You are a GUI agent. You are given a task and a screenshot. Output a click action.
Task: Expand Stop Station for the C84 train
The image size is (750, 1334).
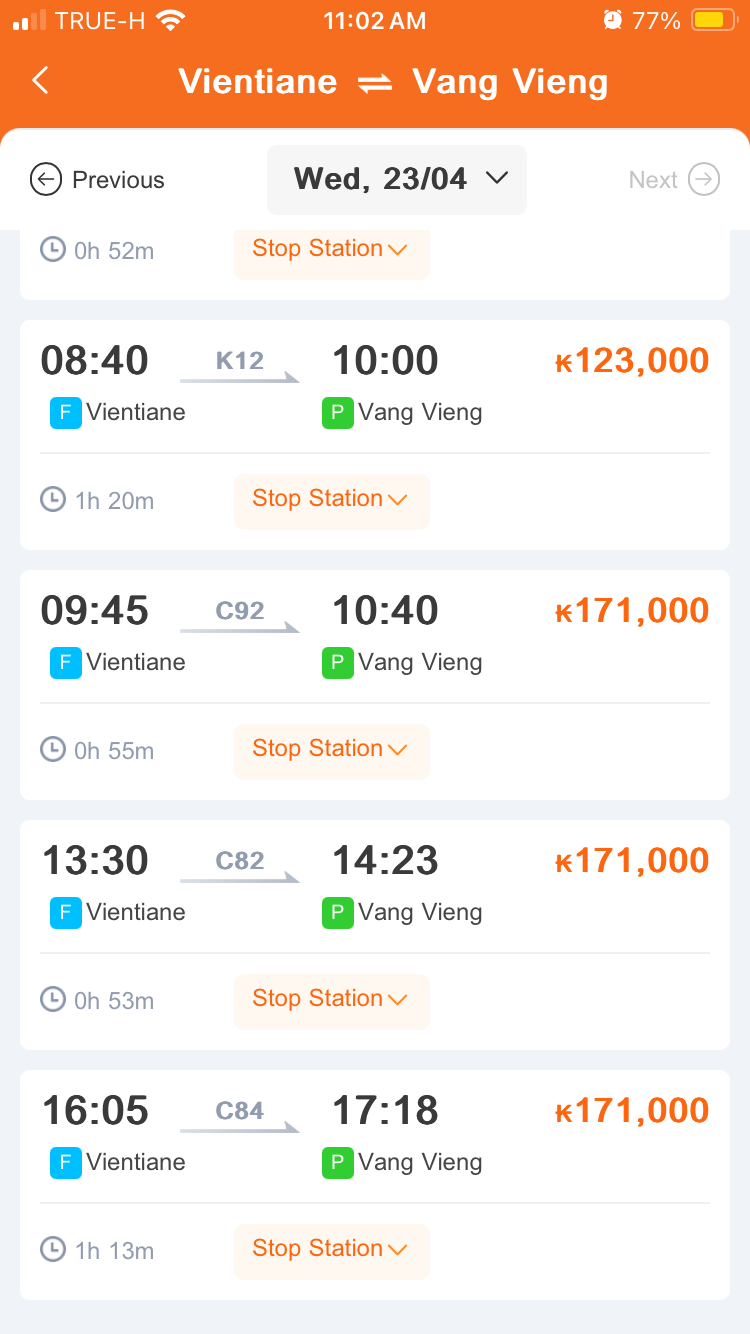pyautogui.click(x=332, y=1250)
